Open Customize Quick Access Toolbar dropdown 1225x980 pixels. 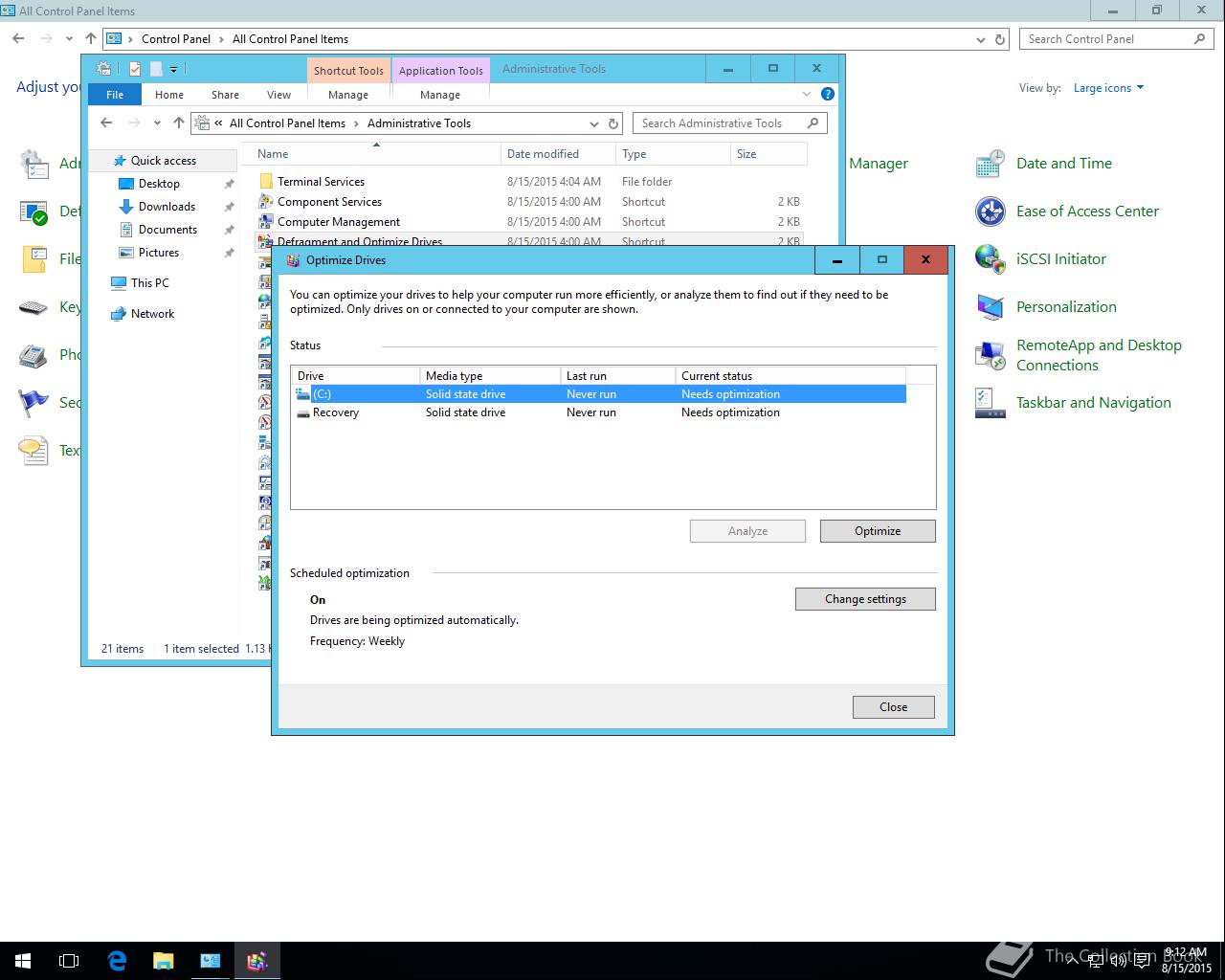pyautogui.click(x=173, y=69)
